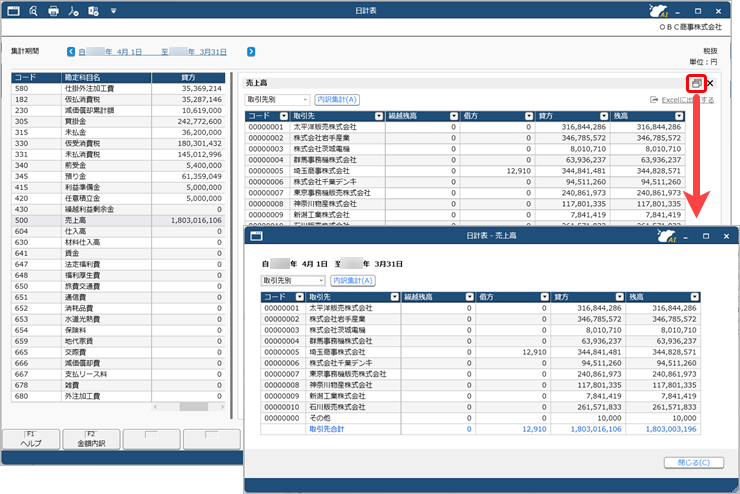This screenshot has width=740, height=494.
Task: Open the 取引先別 dropdown in the main panel
Action: point(277,100)
